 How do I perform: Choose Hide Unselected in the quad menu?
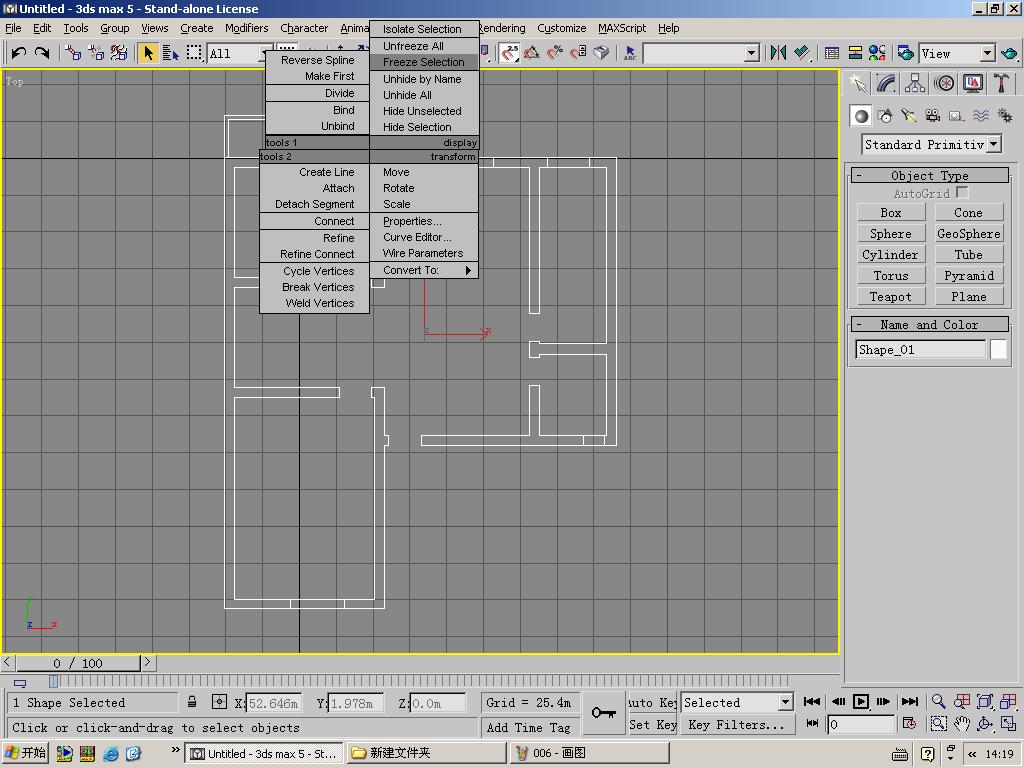(x=424, y=111)
